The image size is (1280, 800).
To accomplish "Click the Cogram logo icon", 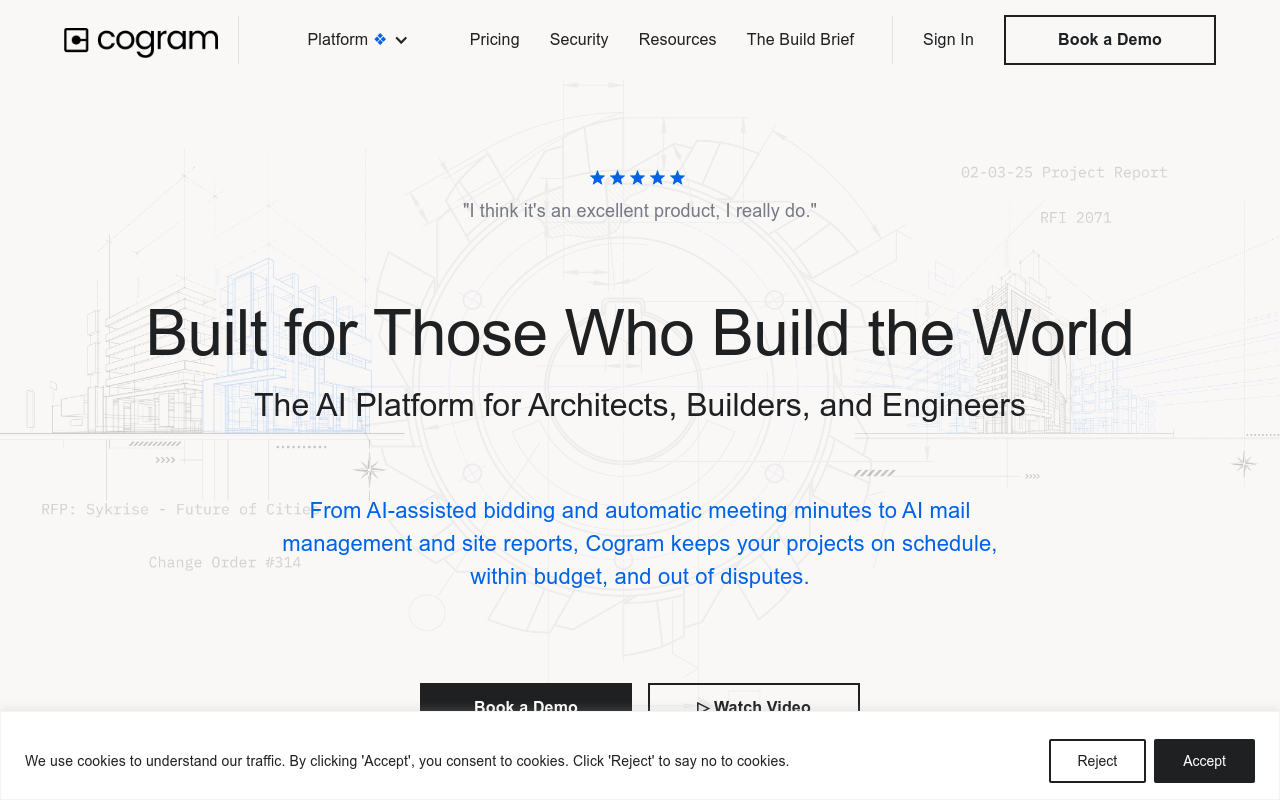I will (77, 40).
